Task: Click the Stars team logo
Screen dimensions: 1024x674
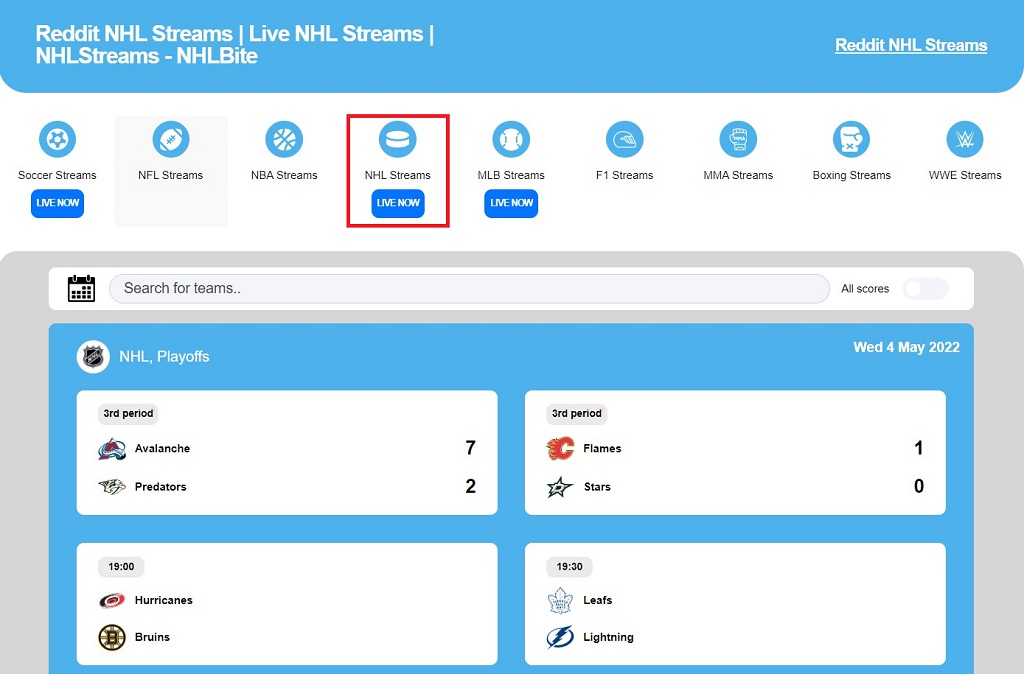Action: 560,487
